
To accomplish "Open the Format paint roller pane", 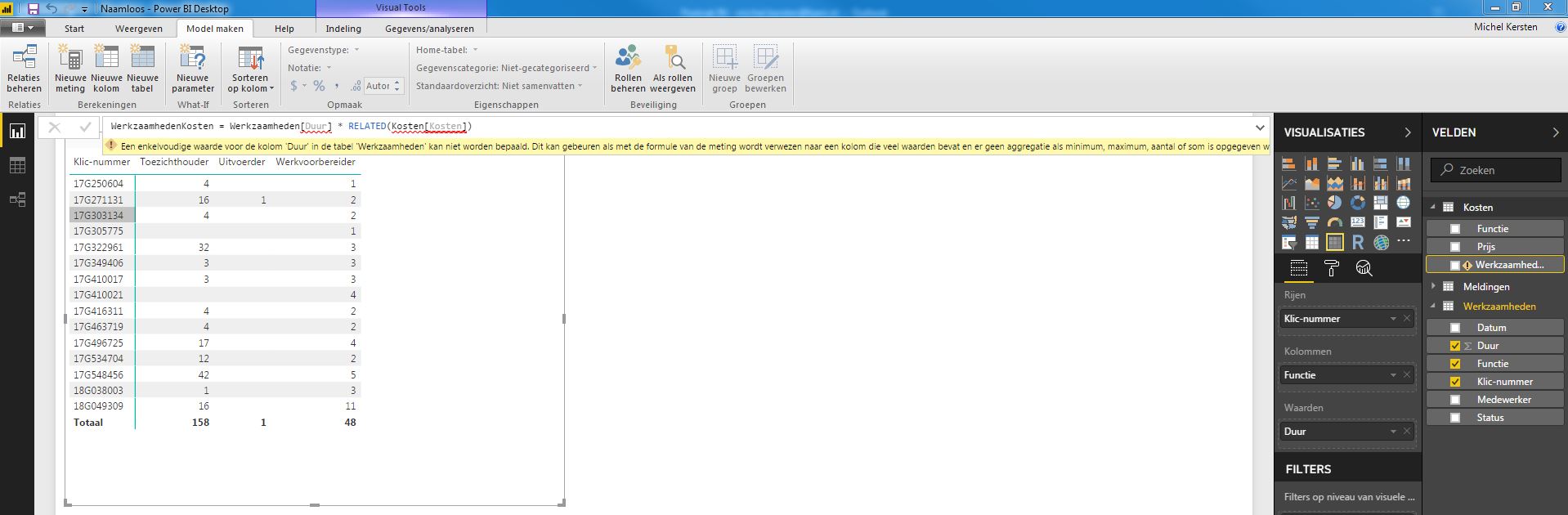I will click(1331, 268).
